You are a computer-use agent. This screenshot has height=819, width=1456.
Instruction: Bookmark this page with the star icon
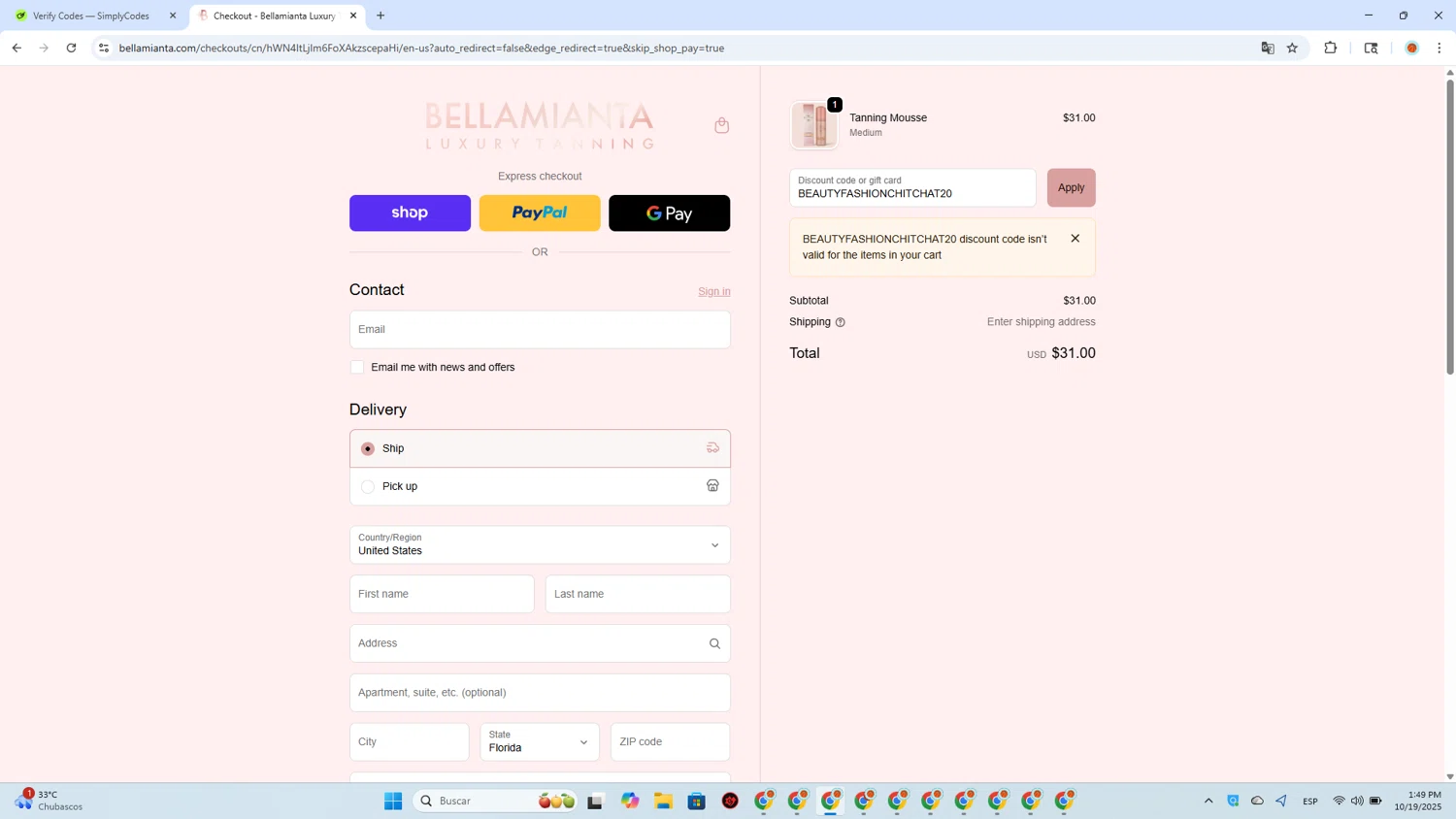(1292, 48)
